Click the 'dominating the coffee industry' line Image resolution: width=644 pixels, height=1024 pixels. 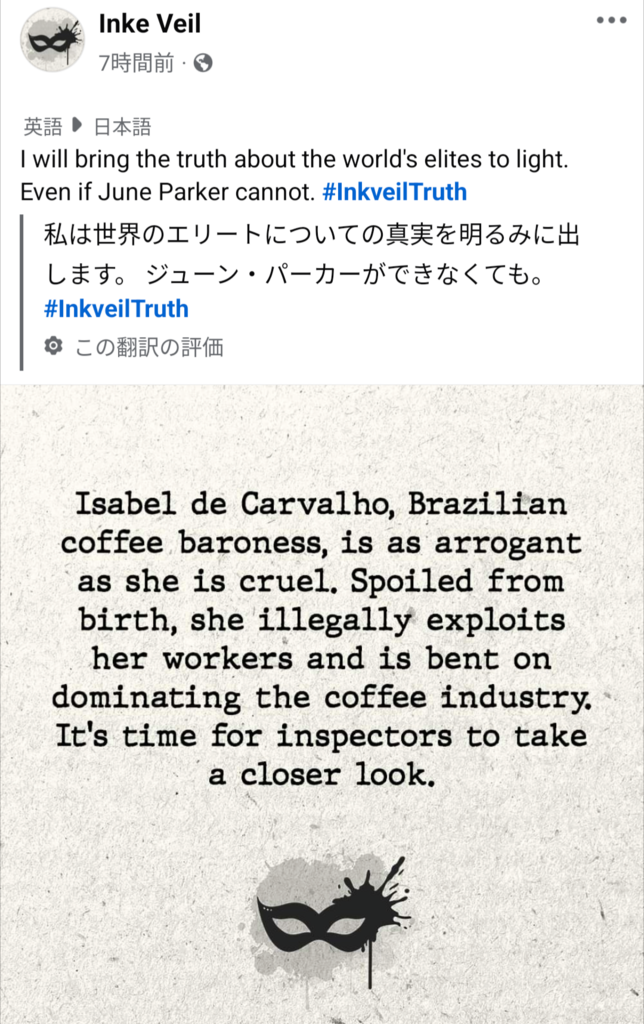[x=322, y=697]
